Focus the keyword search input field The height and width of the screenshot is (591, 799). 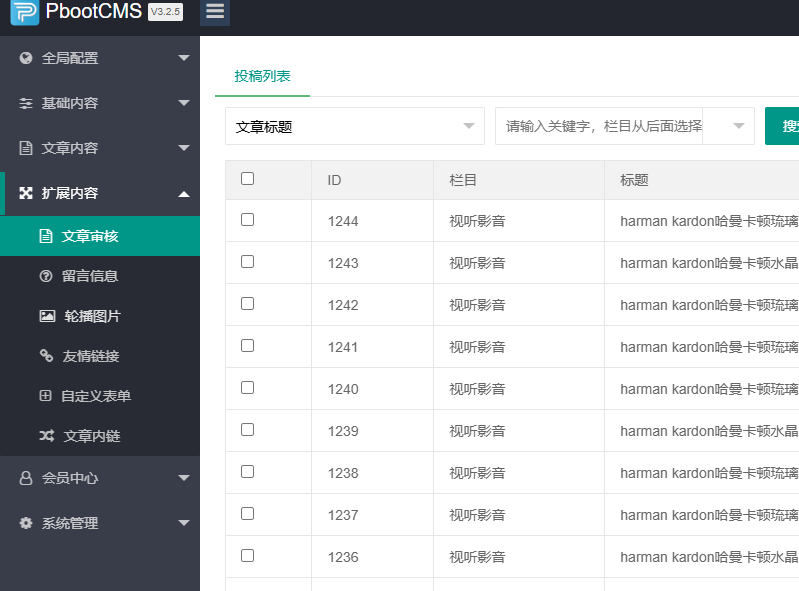[600, 126]
